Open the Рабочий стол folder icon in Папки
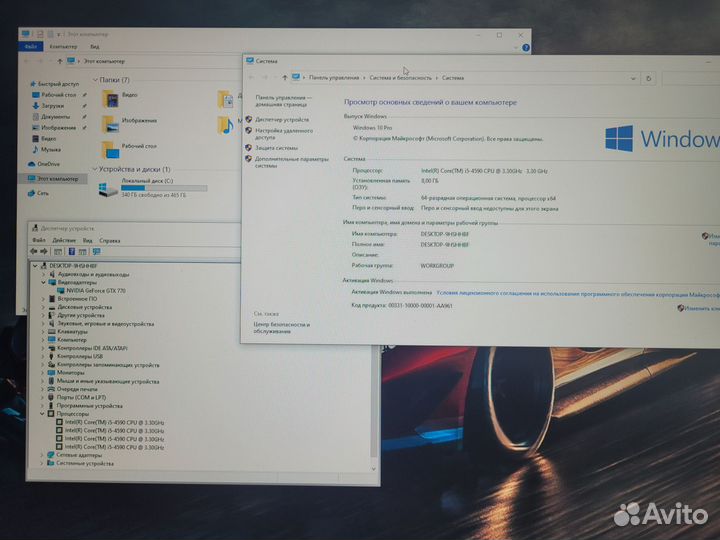 (x=110, y=150)
